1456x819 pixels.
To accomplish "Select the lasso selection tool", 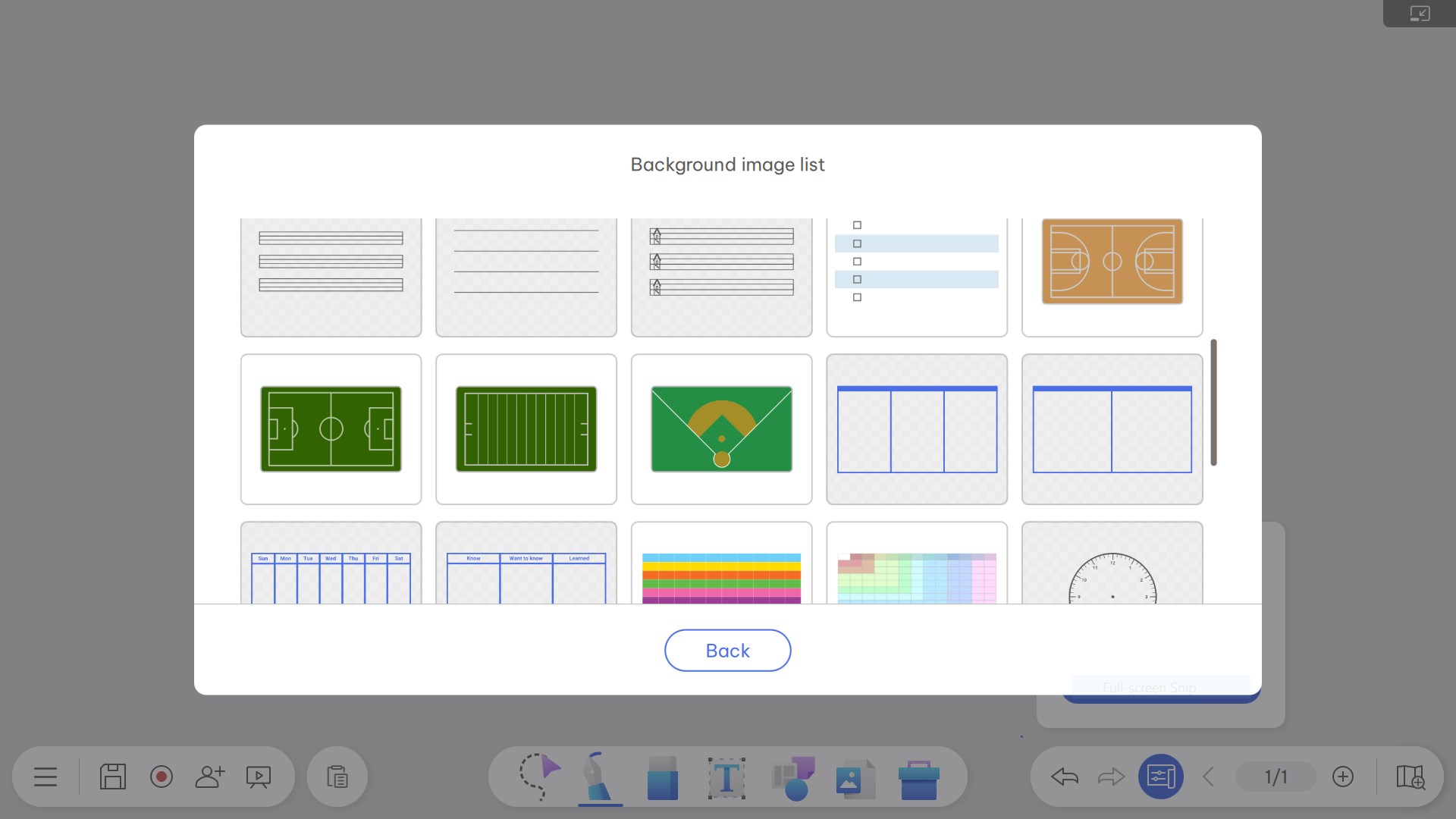I will click(x=539, y=776).
